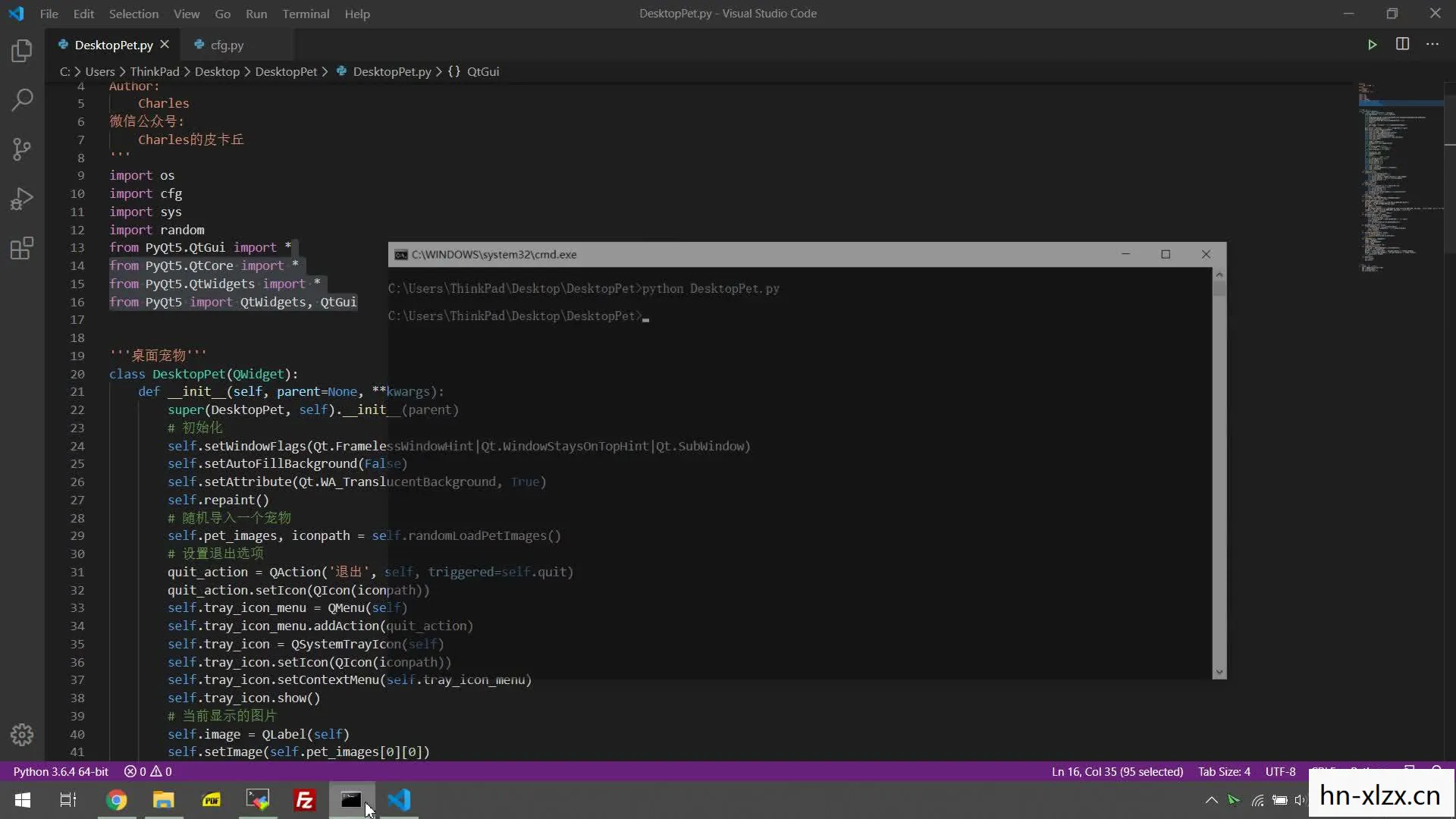Open the image viewer taskbar icon
The image size is (1456, 819).
tap(258, 800)
